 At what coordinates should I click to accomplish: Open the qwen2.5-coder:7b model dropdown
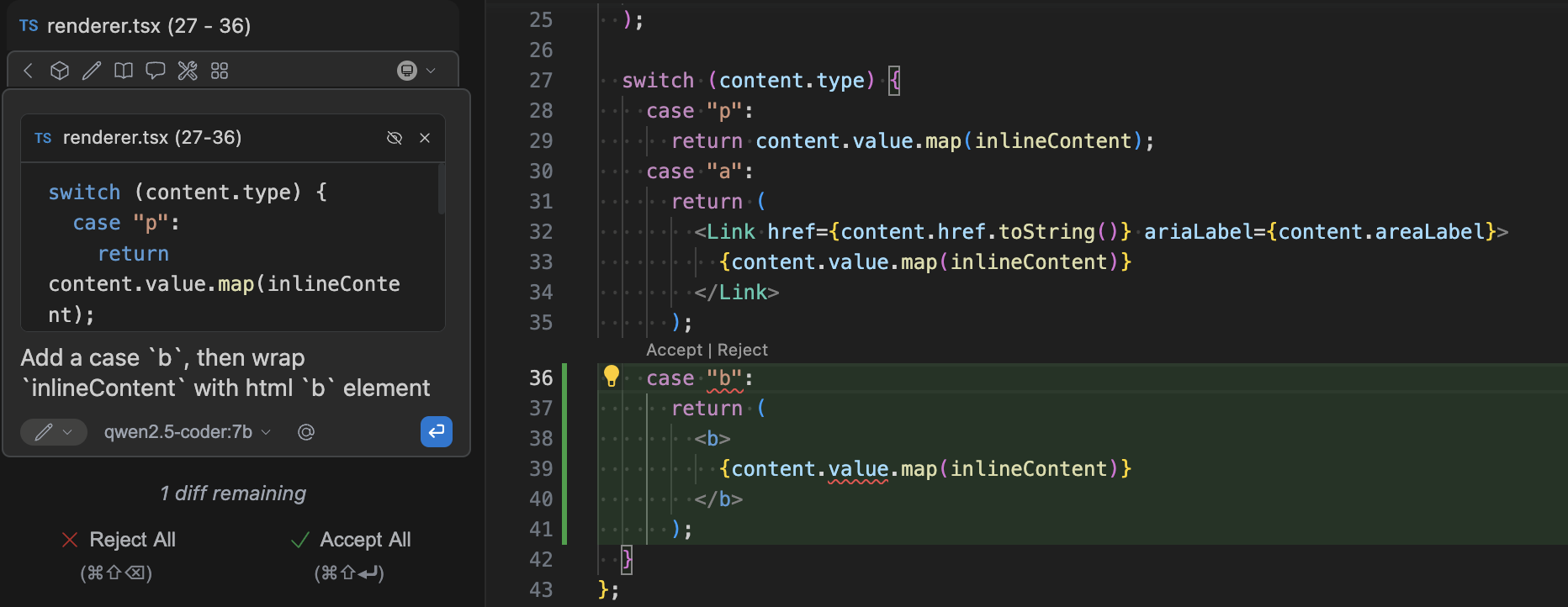coord(187,432)
